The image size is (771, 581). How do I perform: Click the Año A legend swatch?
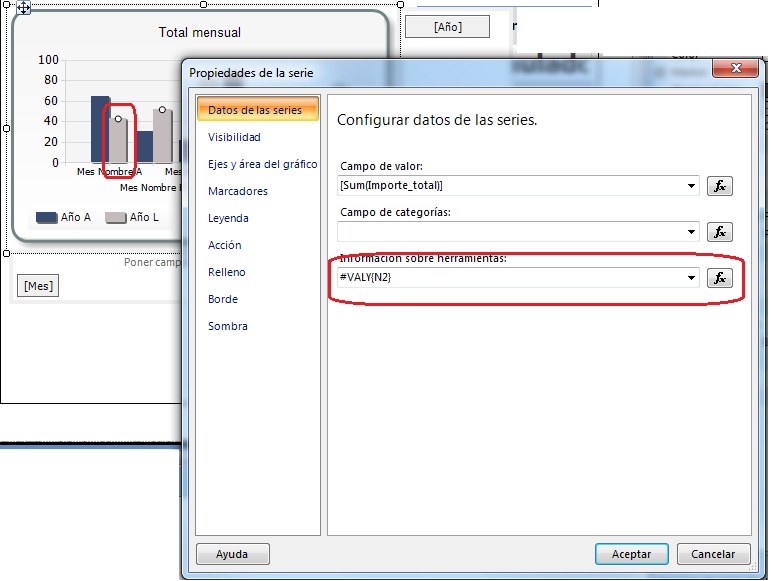click(x=46, y=218)
